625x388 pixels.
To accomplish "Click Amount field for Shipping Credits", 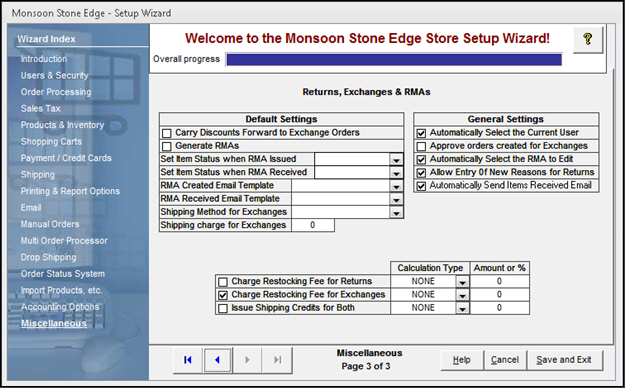I will click(499, 308).
